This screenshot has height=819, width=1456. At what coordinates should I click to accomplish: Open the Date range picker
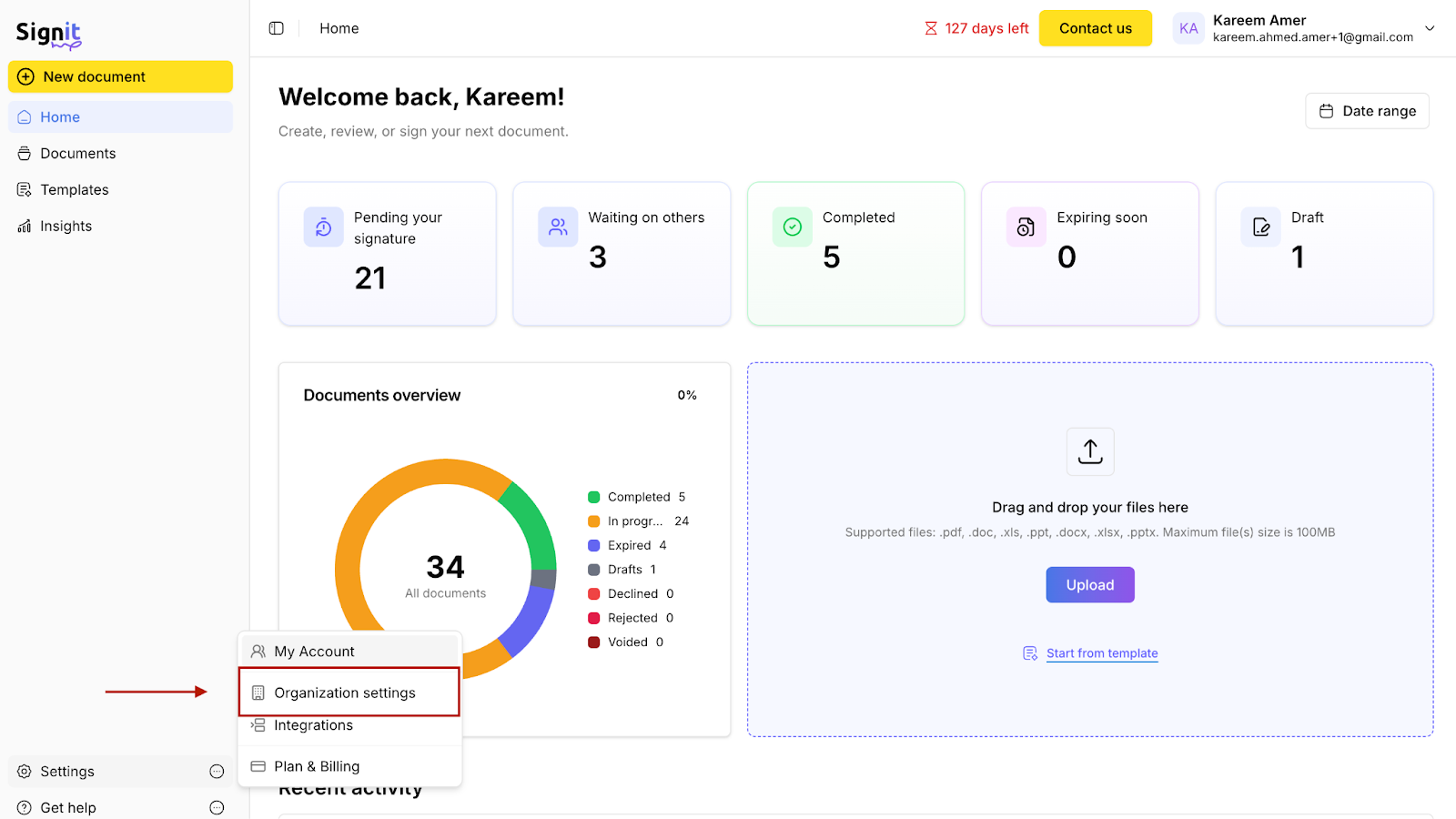pos(1367,111)
